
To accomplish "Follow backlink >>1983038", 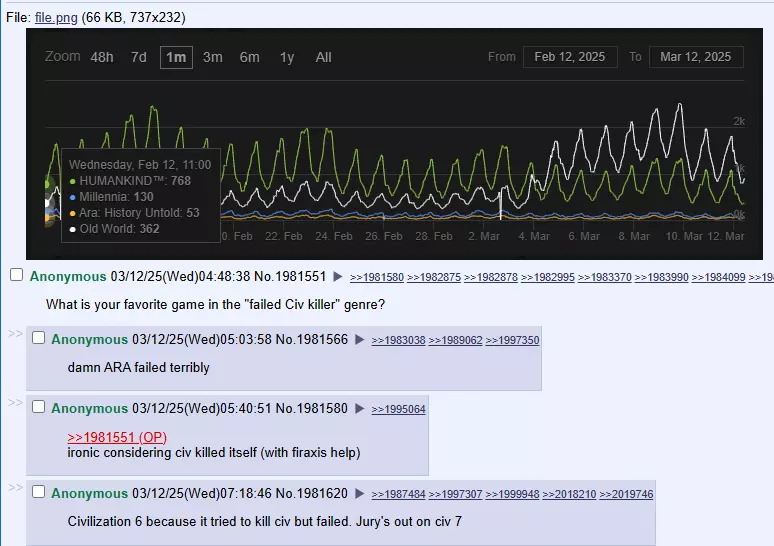I will click(x=398, y=341).
